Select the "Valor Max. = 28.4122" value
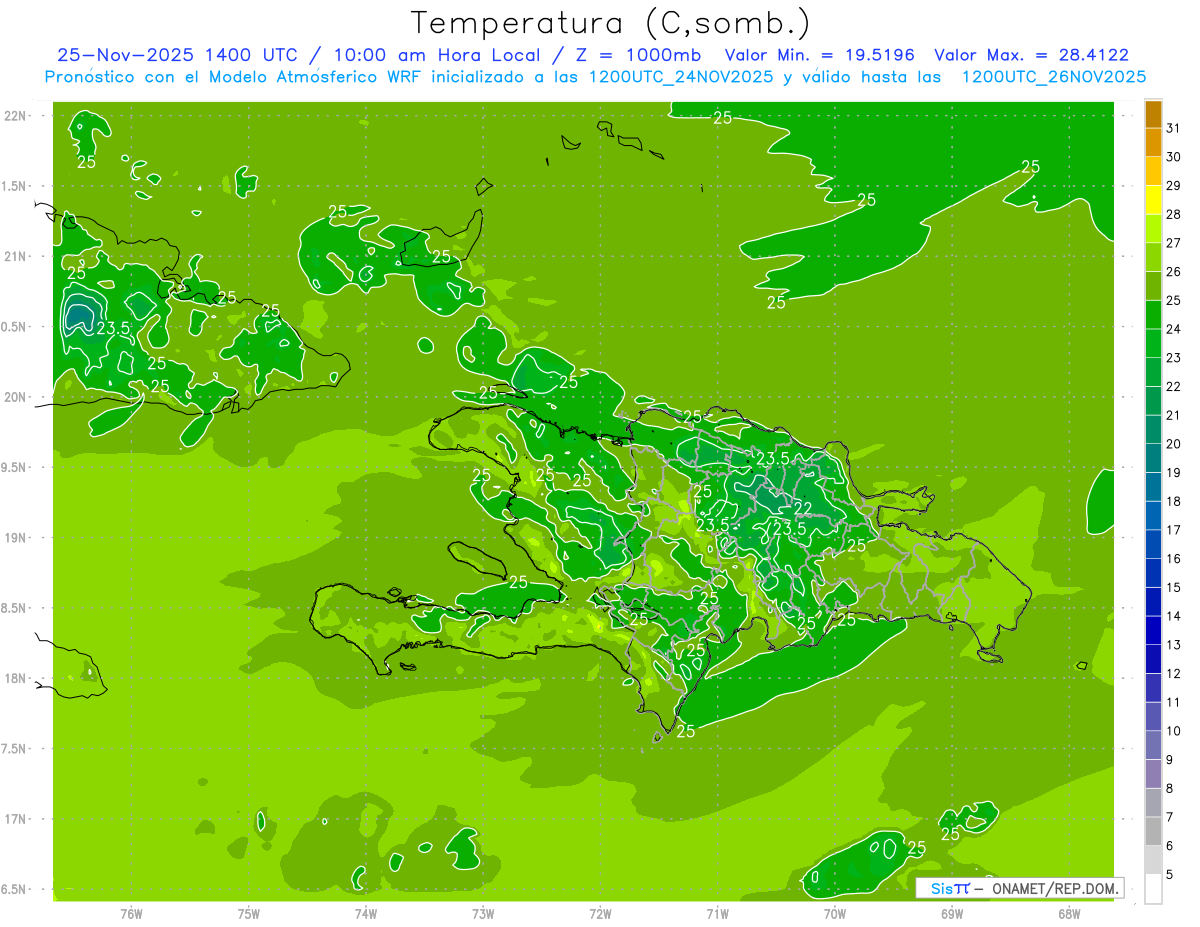The image size is (1200, 927). 1031,55
